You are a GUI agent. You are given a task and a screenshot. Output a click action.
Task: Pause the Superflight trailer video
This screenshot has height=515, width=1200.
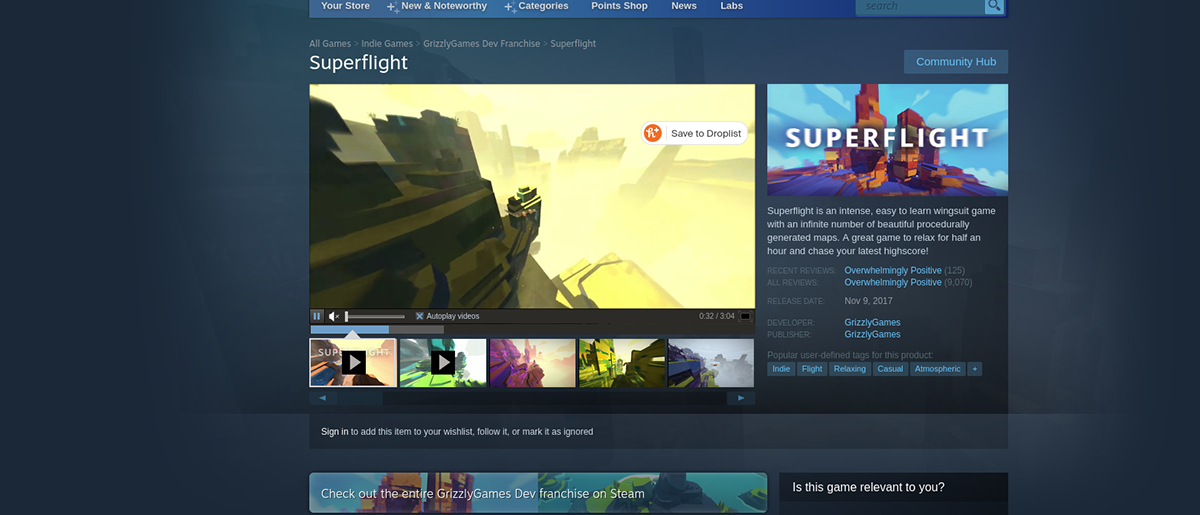(x=317, y=316)
